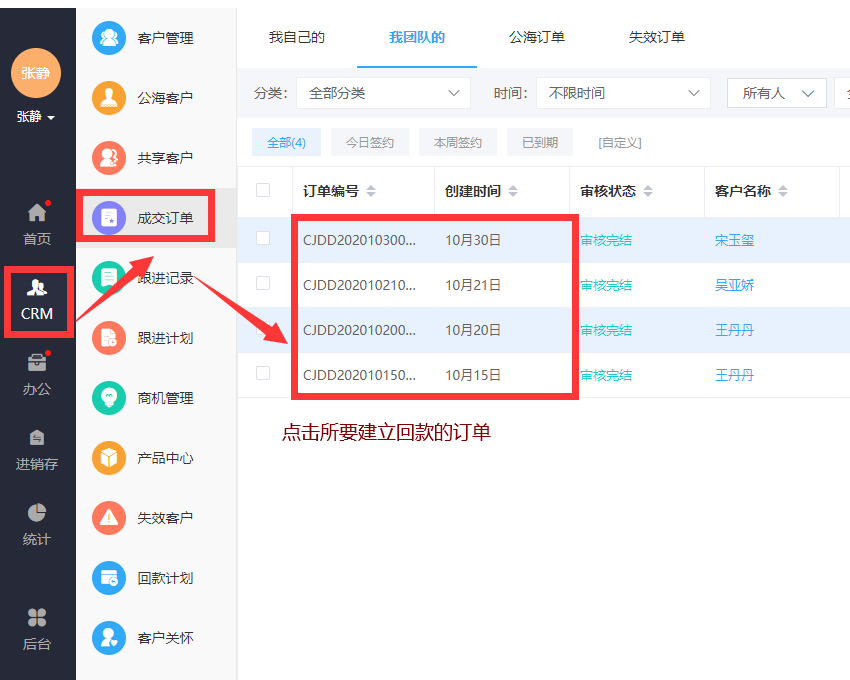The image size is (850, 680).
Task: Open the 后台 admin module
Action: pos(37,629)
